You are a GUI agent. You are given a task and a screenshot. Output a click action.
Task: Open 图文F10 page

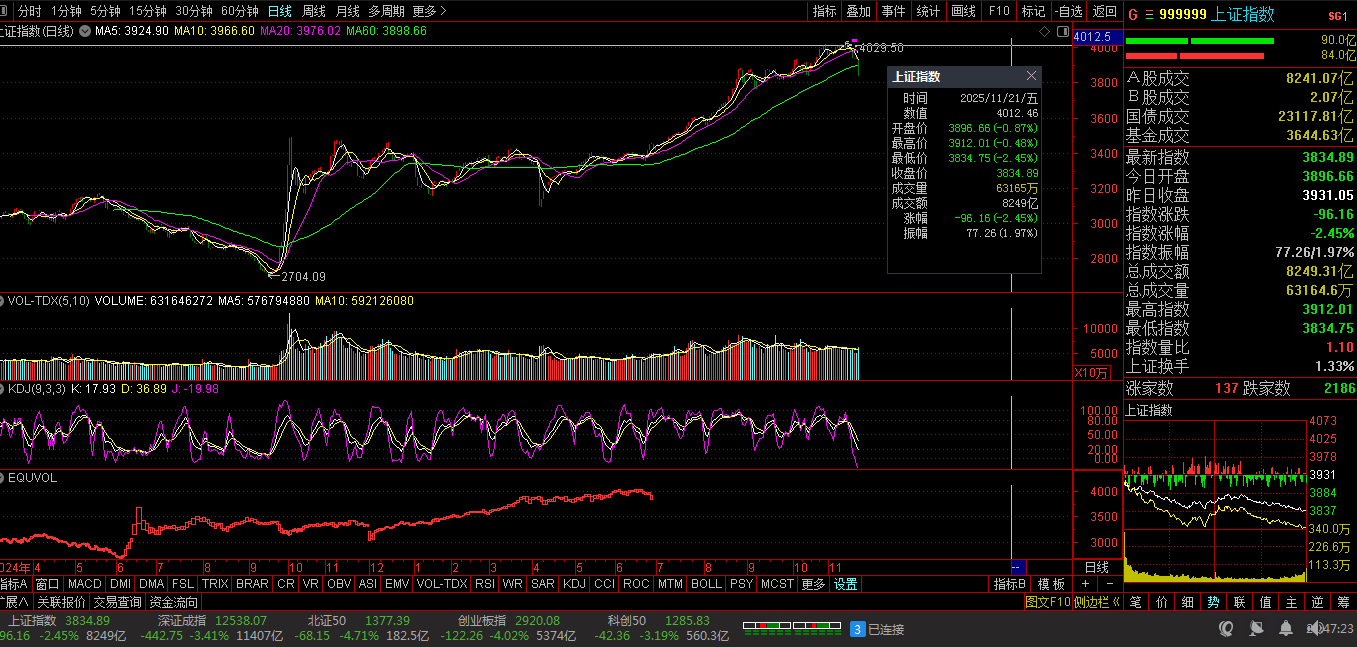tap(1048, 602)
